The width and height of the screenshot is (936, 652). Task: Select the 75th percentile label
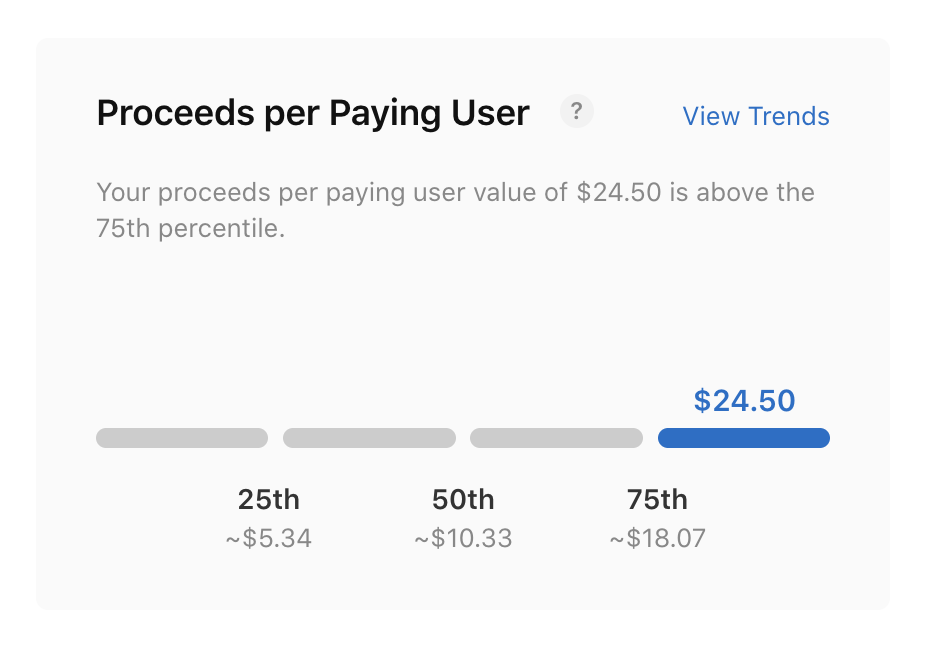click(x=657, y=499)
